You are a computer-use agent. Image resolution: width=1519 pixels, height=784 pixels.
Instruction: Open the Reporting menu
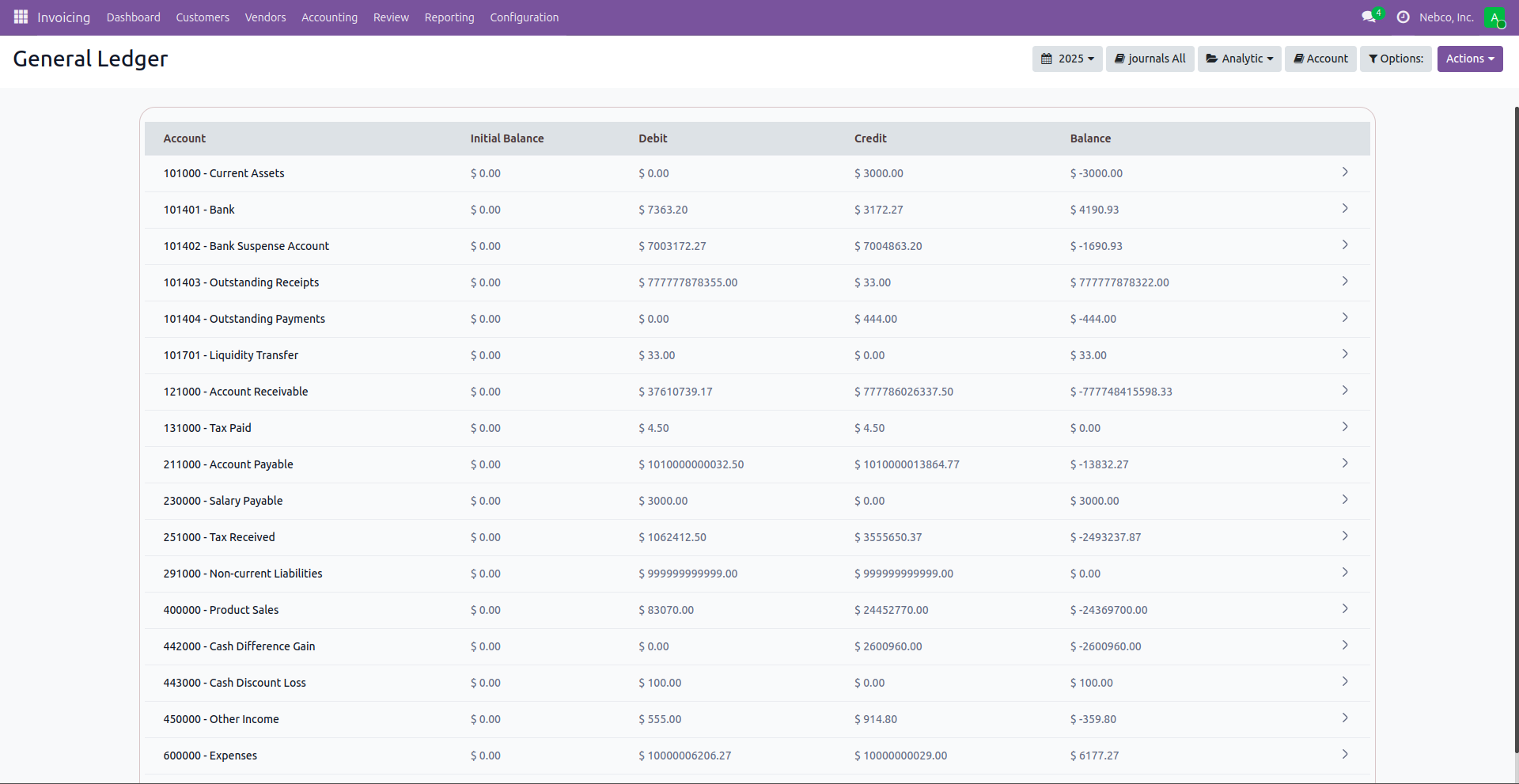click(x=449, y=17)
